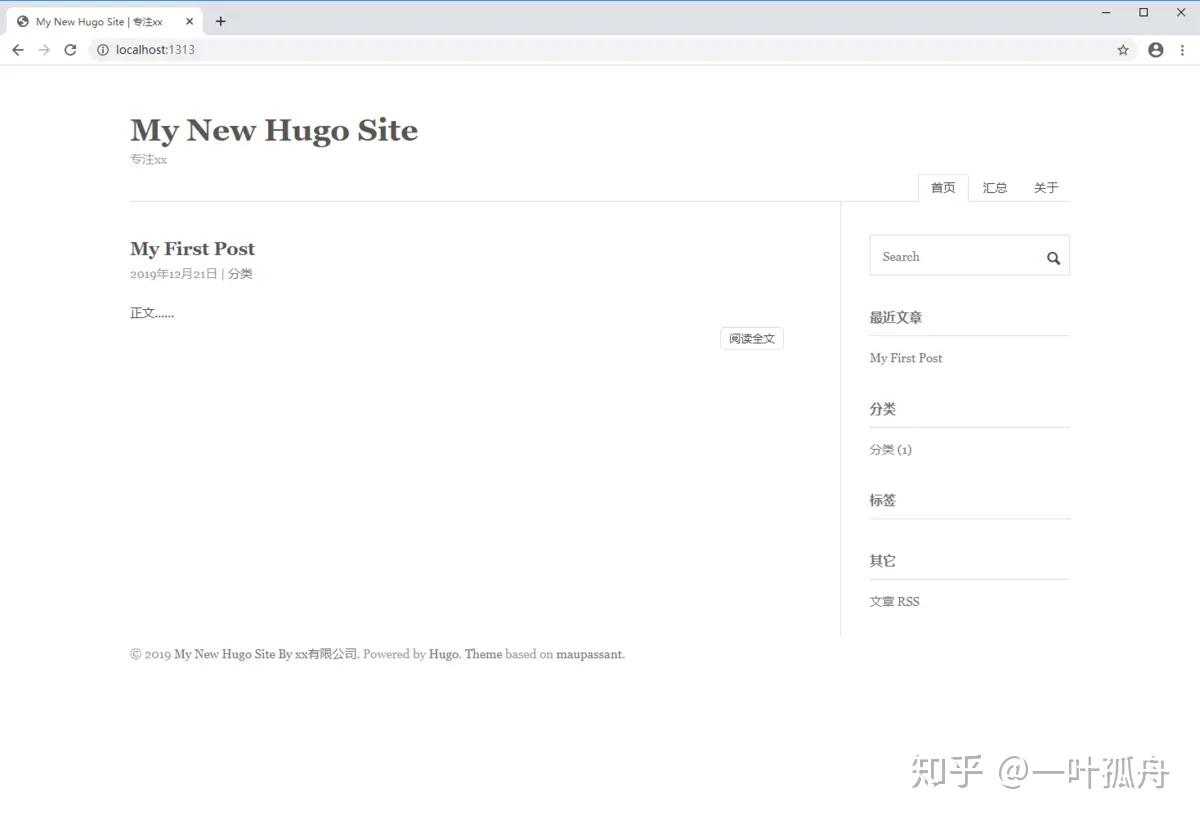1200x821 pixels.
Task: Open a new browser tab with plus icon
Action: click(x=221, y=21)
